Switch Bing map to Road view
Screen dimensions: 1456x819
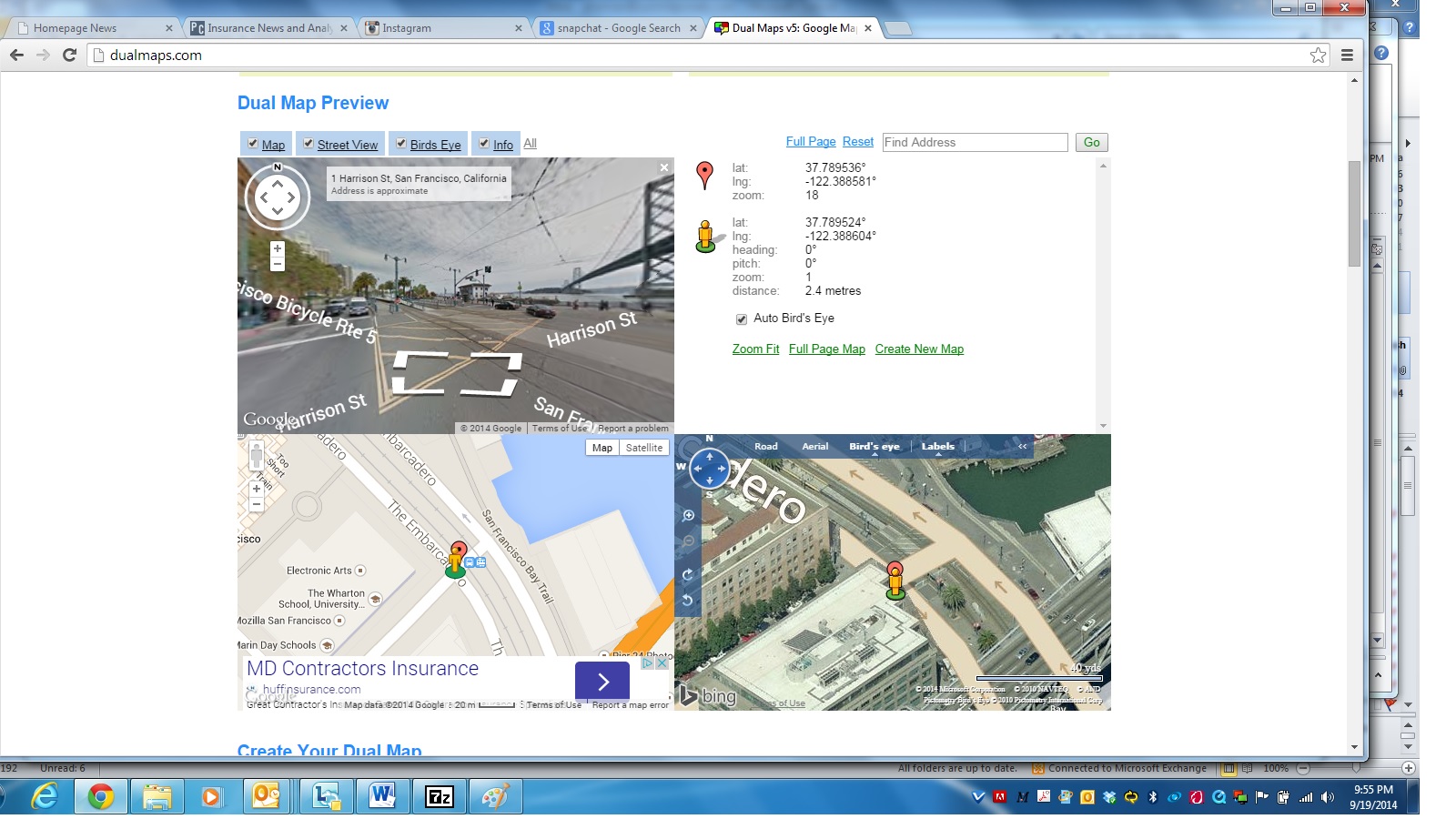tap(766, 447)
